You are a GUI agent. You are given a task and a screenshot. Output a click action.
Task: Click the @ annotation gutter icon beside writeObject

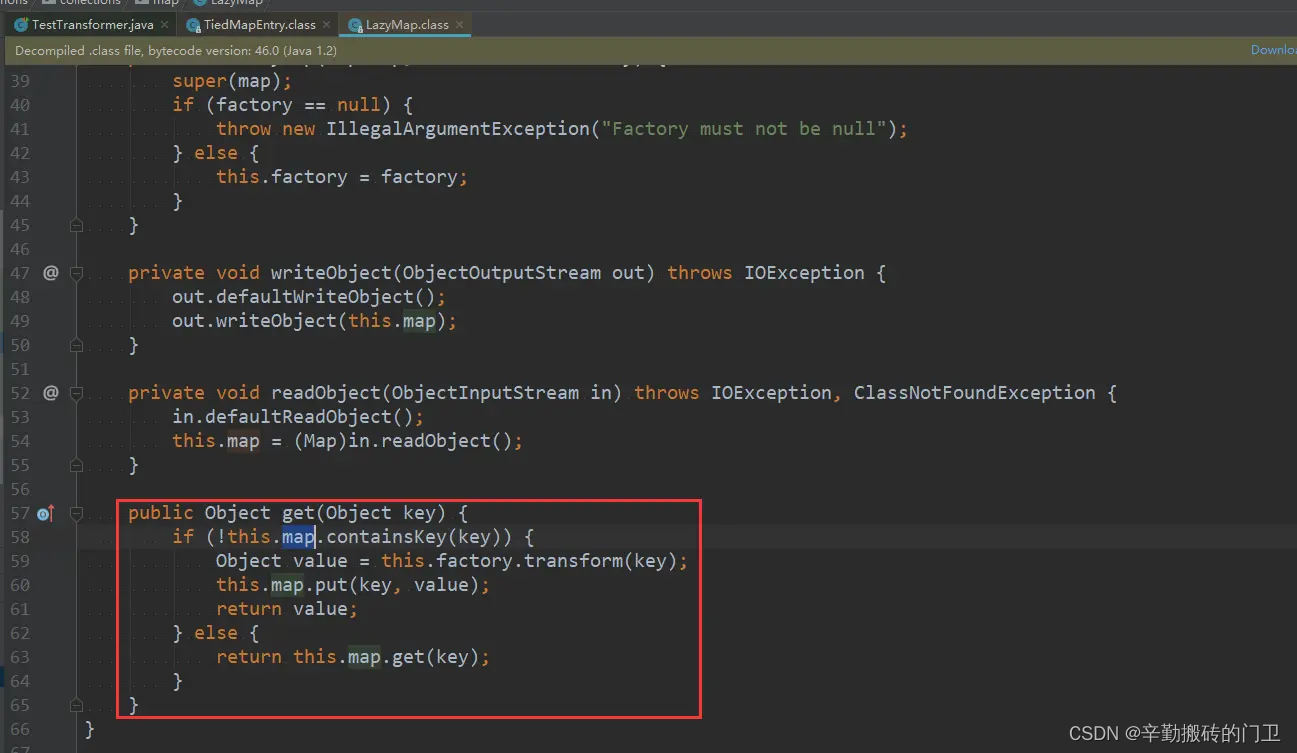[50, 272]
